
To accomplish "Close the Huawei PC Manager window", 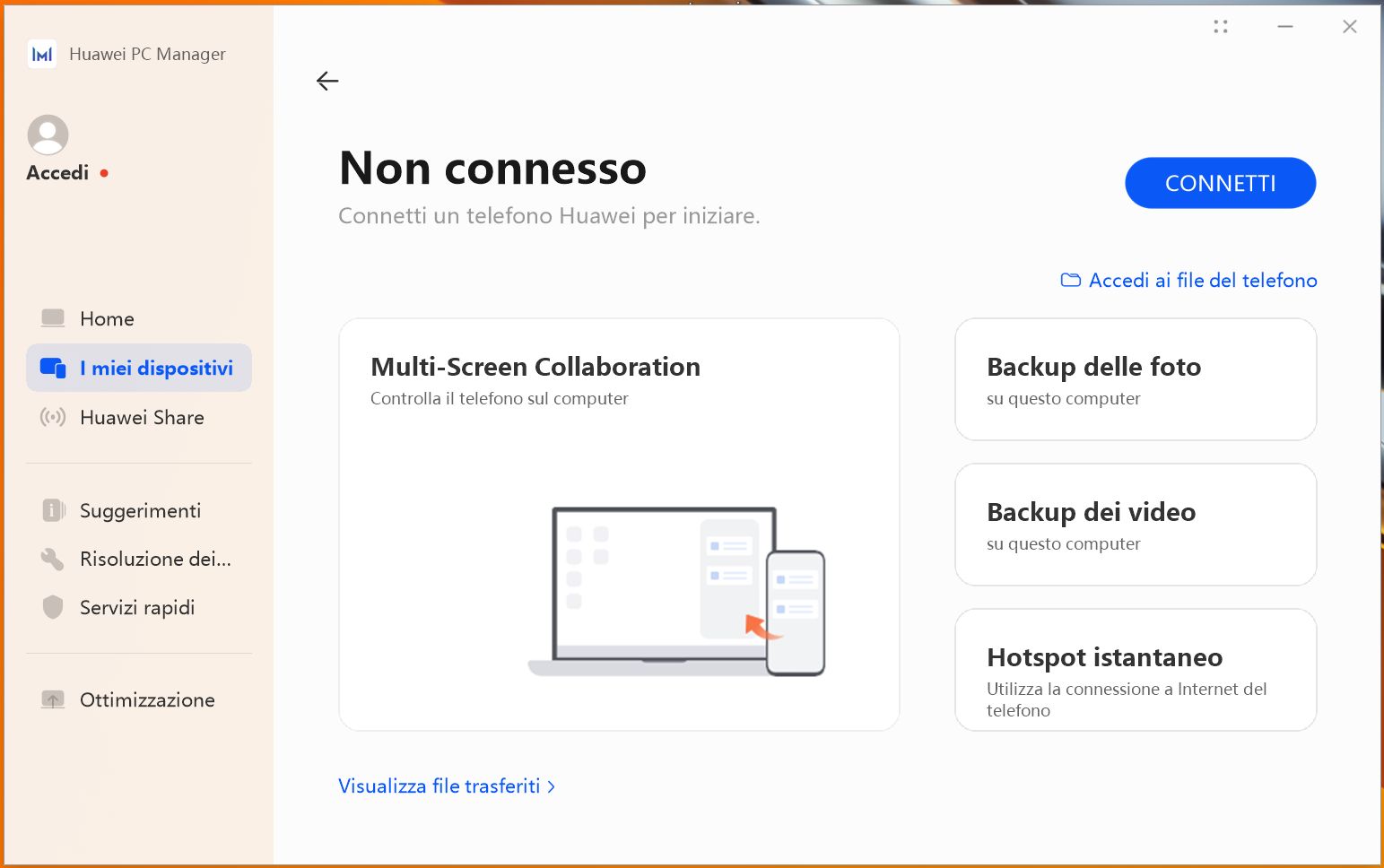I will click(x=1350, y=27).
